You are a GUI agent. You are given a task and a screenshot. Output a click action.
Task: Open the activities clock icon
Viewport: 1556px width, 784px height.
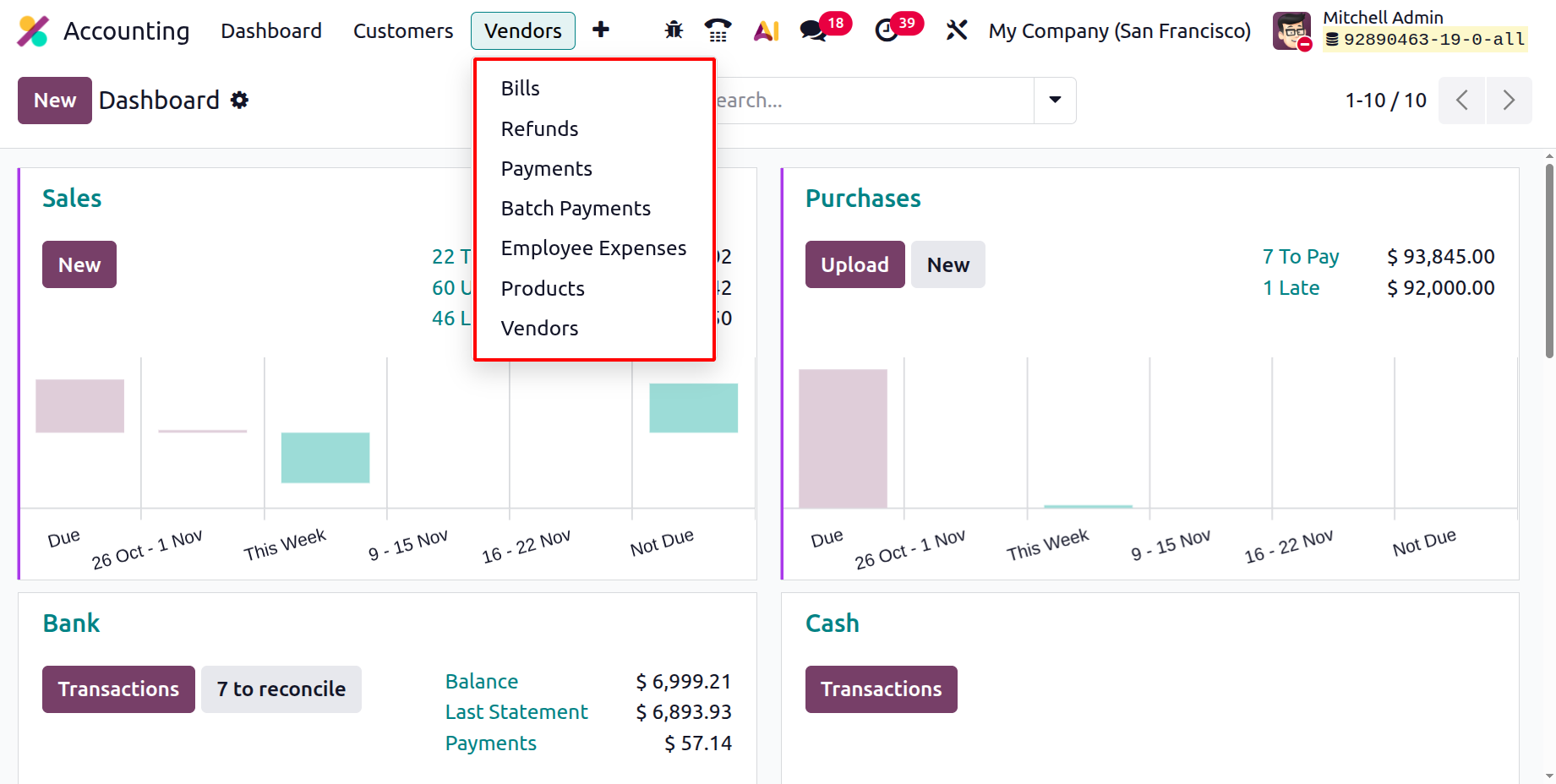[887, 30]
